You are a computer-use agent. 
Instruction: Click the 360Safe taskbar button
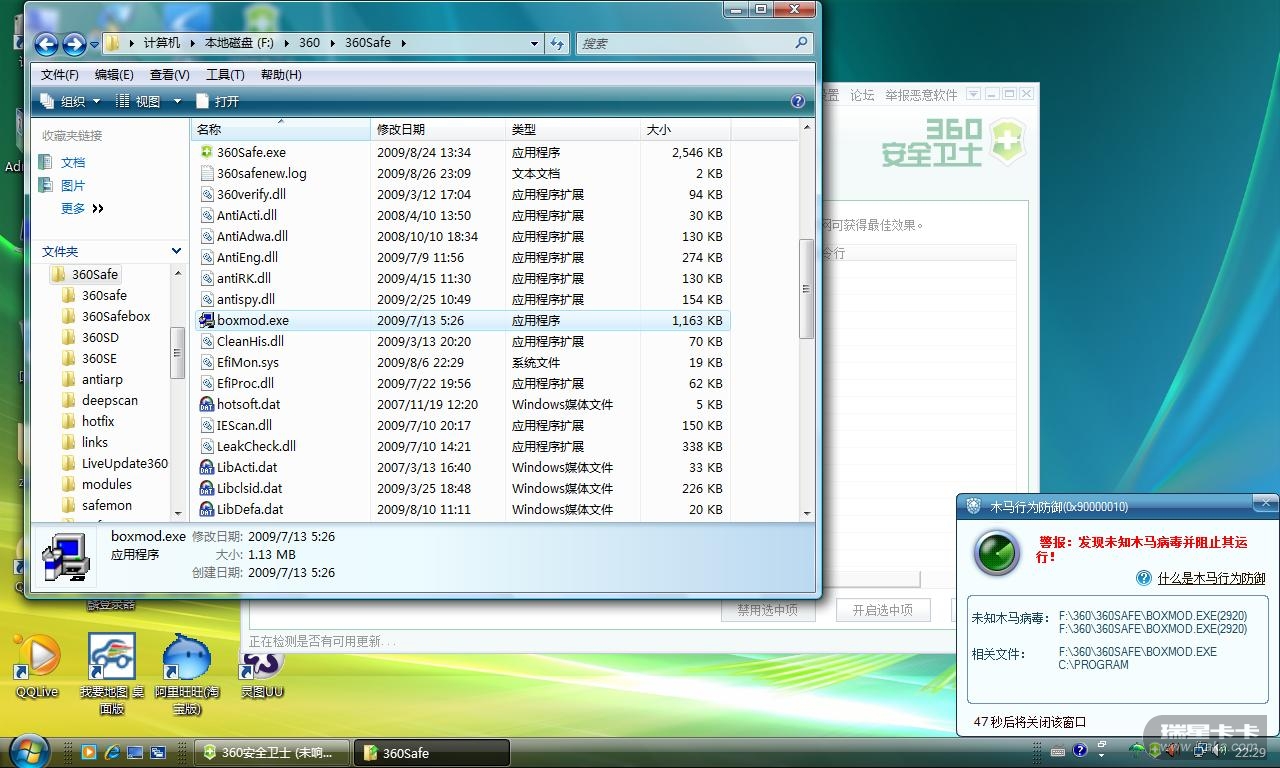[432, 752]
